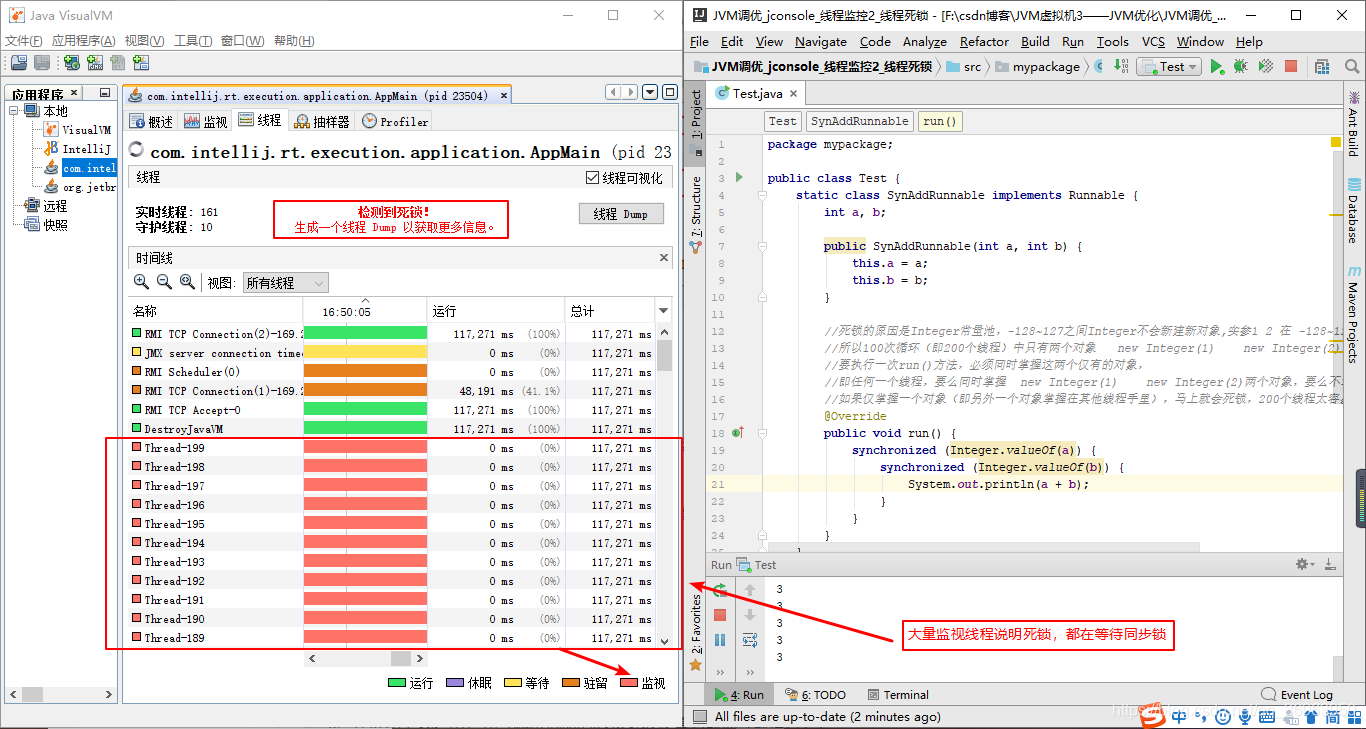Open the Event Log button
Viewport: 1366px width, 729px height.
[x=1298, y=695]
